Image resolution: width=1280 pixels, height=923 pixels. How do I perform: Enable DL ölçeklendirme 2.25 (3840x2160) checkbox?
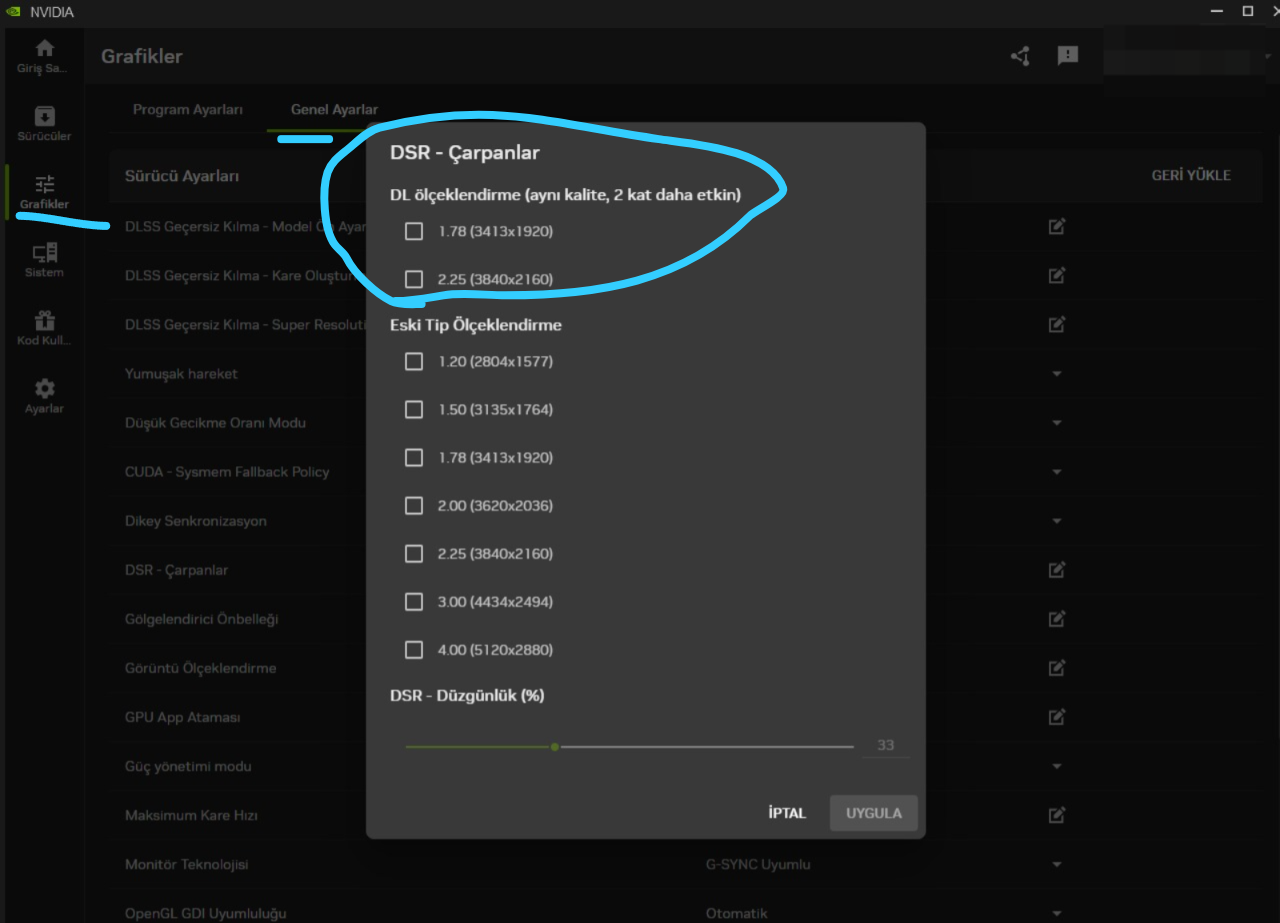414,279
